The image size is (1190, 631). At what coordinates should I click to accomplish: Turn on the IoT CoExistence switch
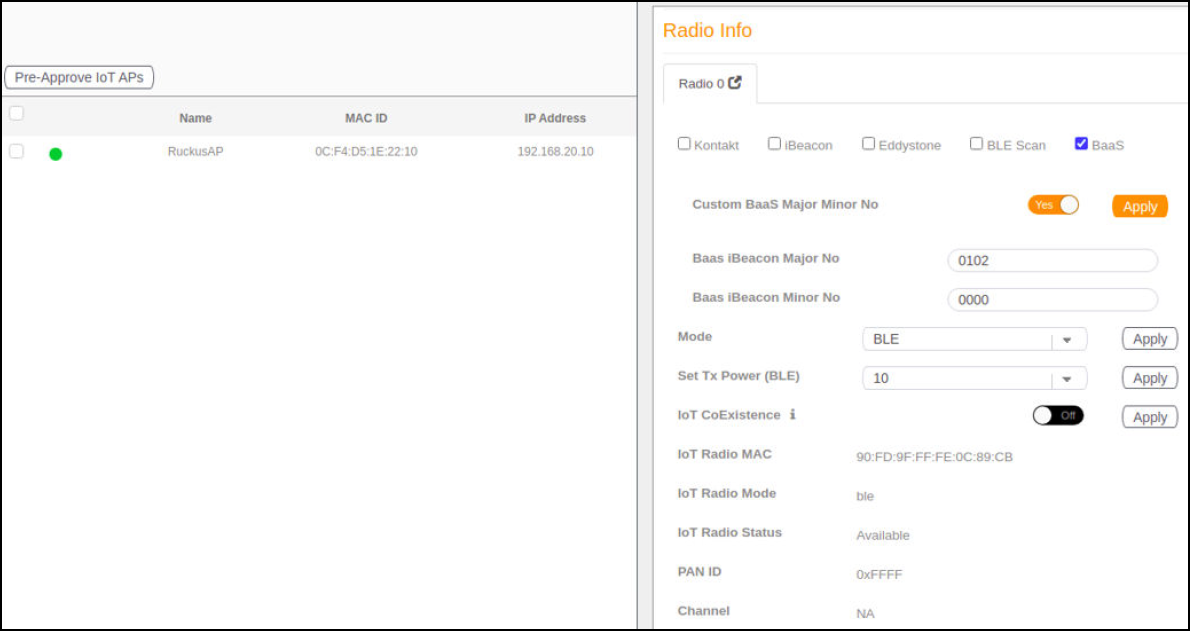click(1058, 415)
